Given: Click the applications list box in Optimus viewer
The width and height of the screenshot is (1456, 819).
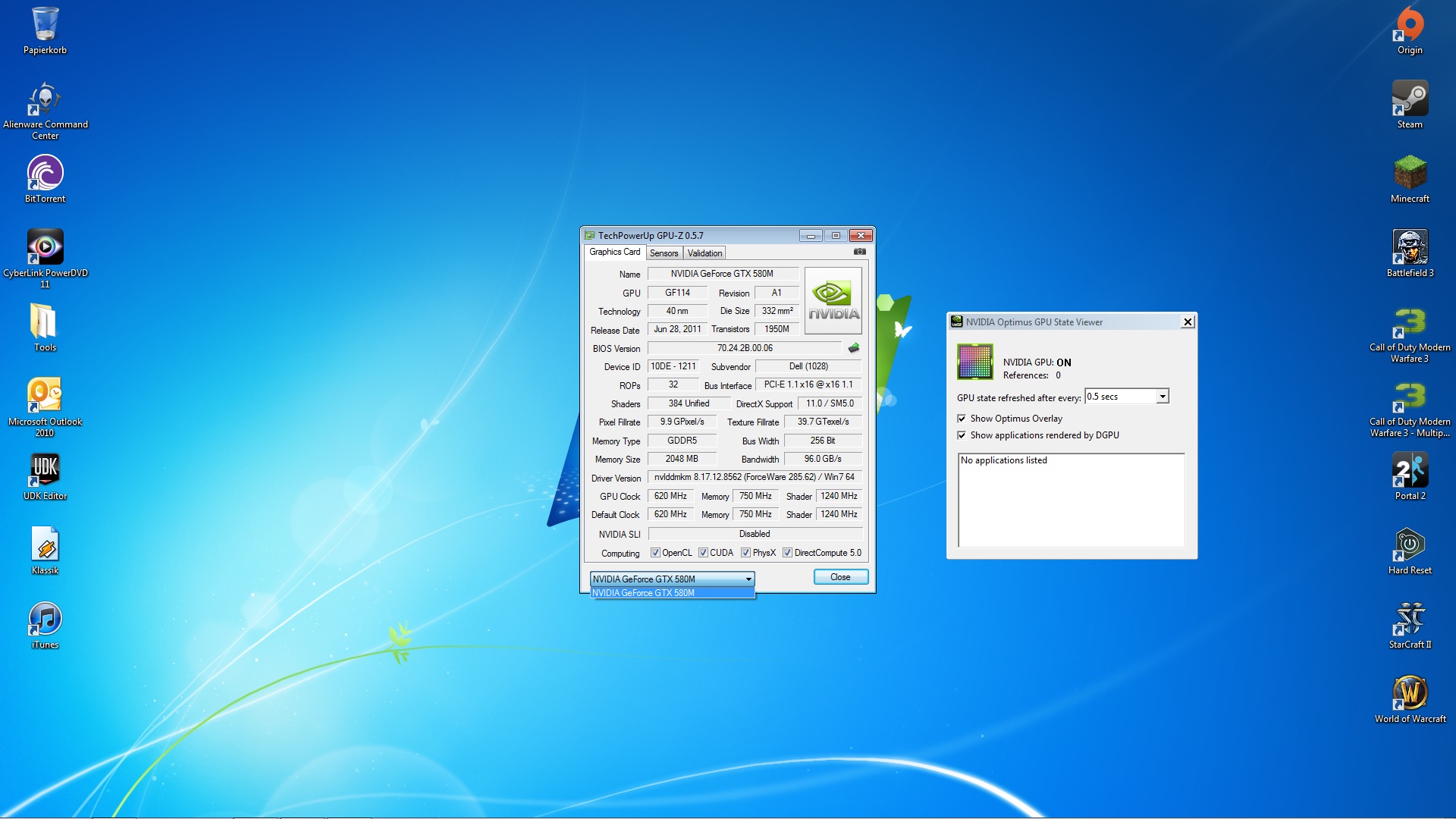Looking at the screenshot, I should pyautogui.click(x=1071, y=500).
